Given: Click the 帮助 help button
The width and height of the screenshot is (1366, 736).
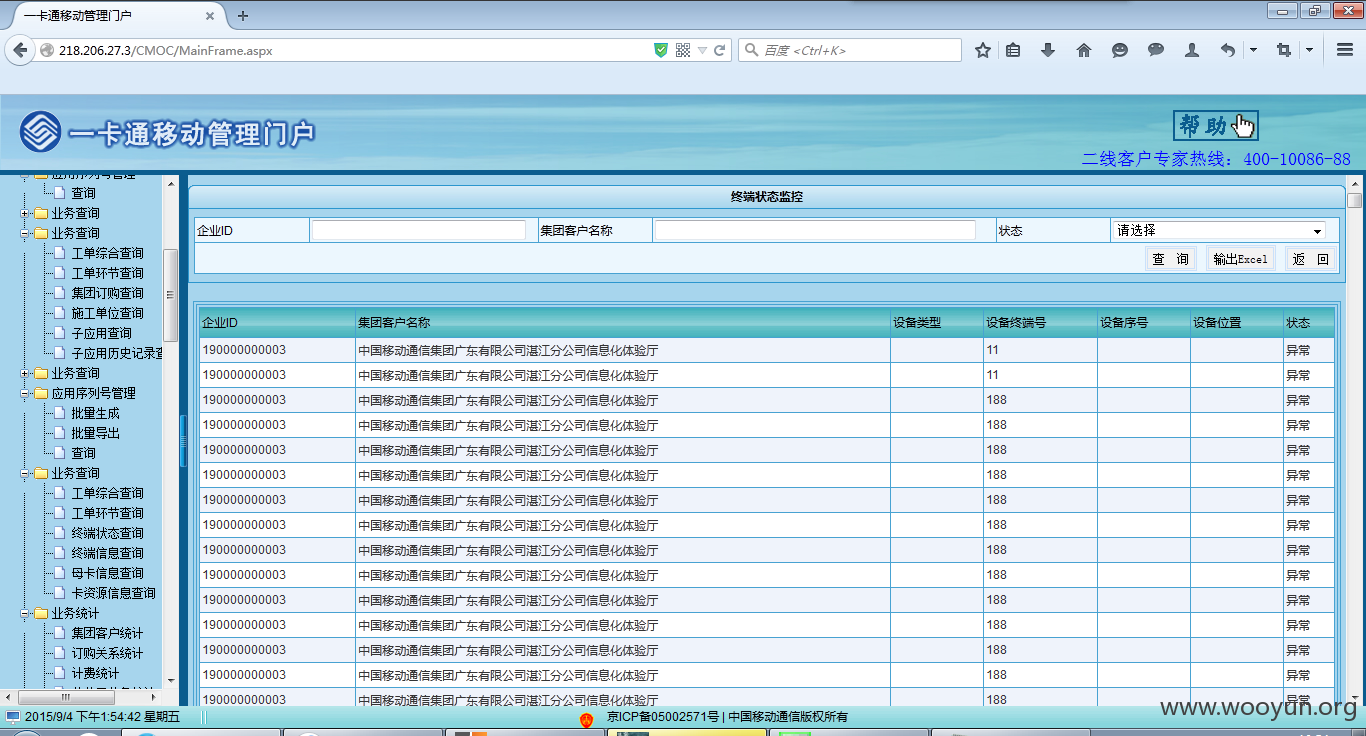Looking at the screenshot, I should 1215,125.
